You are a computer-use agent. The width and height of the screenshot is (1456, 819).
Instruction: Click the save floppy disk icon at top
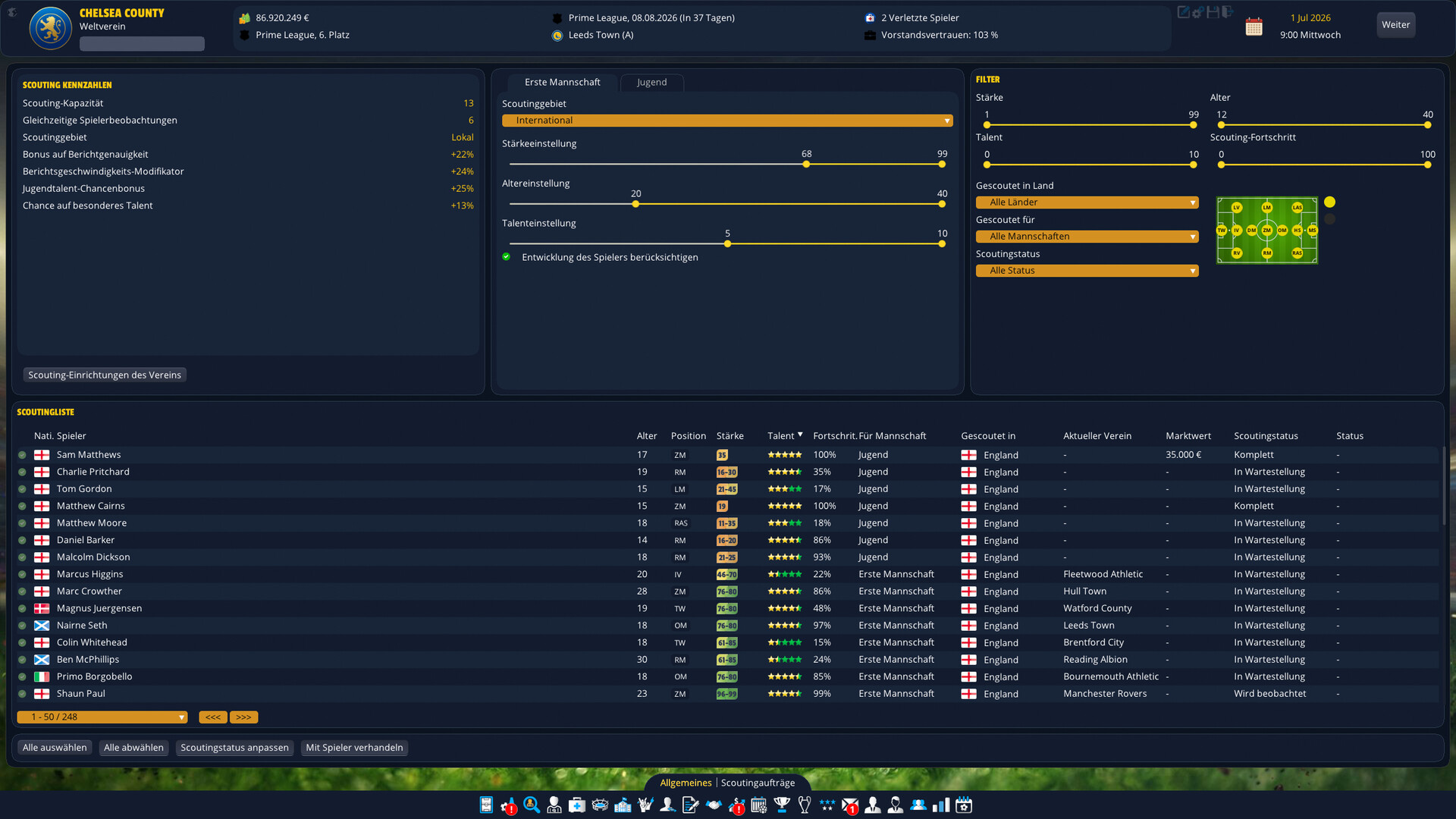click(1213, 12)
